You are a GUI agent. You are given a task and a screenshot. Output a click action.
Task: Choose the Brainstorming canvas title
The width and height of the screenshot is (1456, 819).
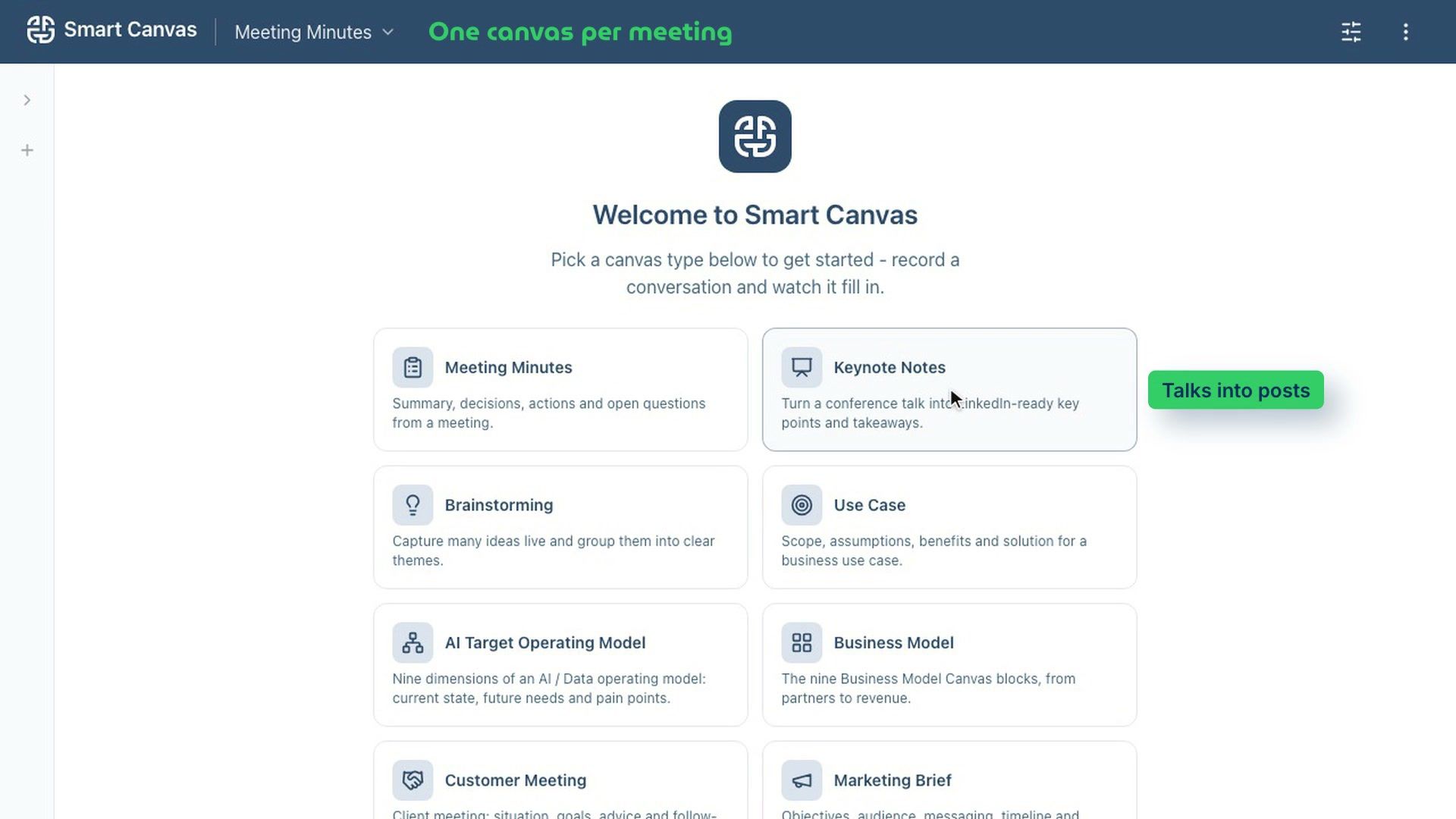click(x=498, y=505)
